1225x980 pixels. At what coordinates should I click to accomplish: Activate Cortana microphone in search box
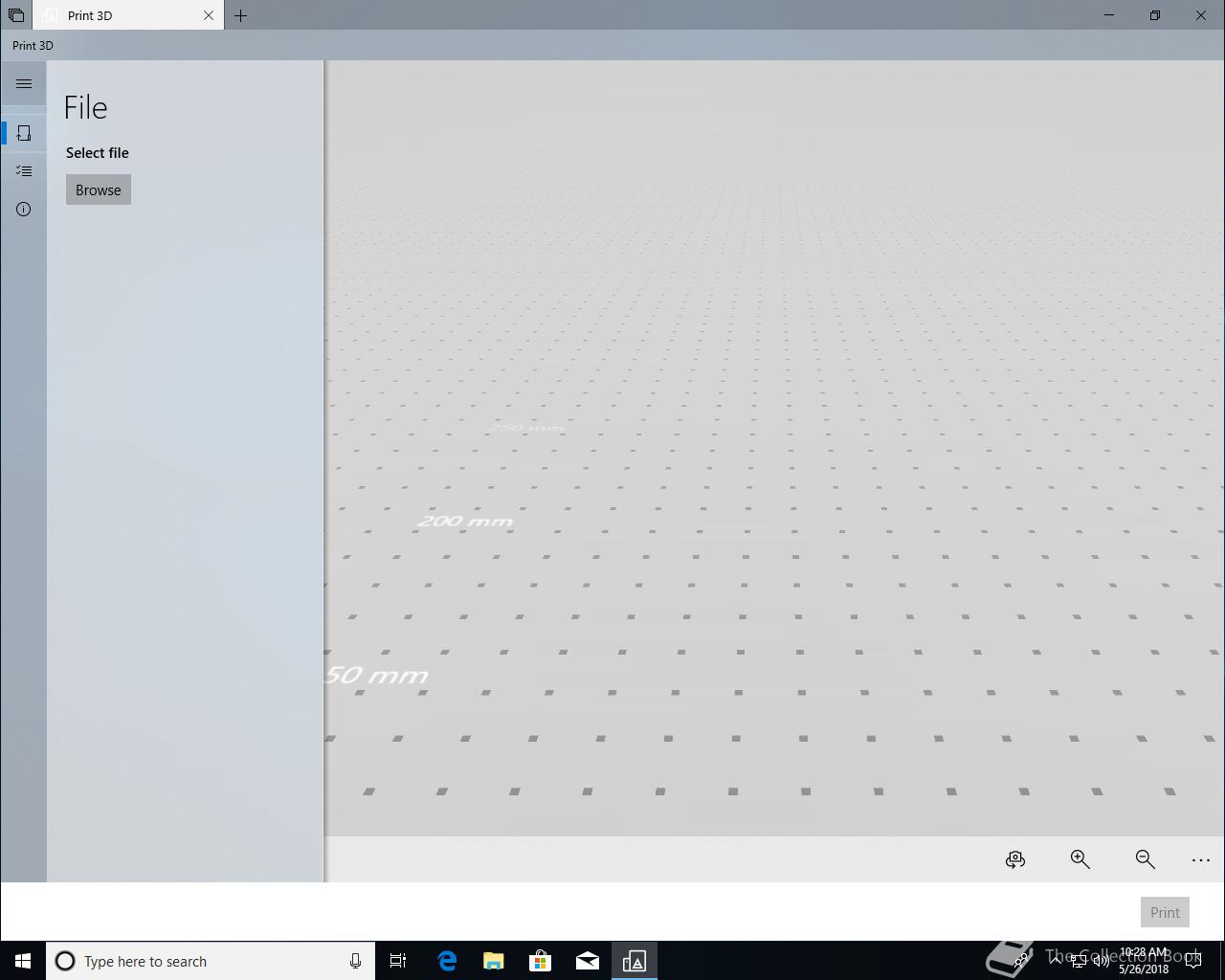[355, 961]
